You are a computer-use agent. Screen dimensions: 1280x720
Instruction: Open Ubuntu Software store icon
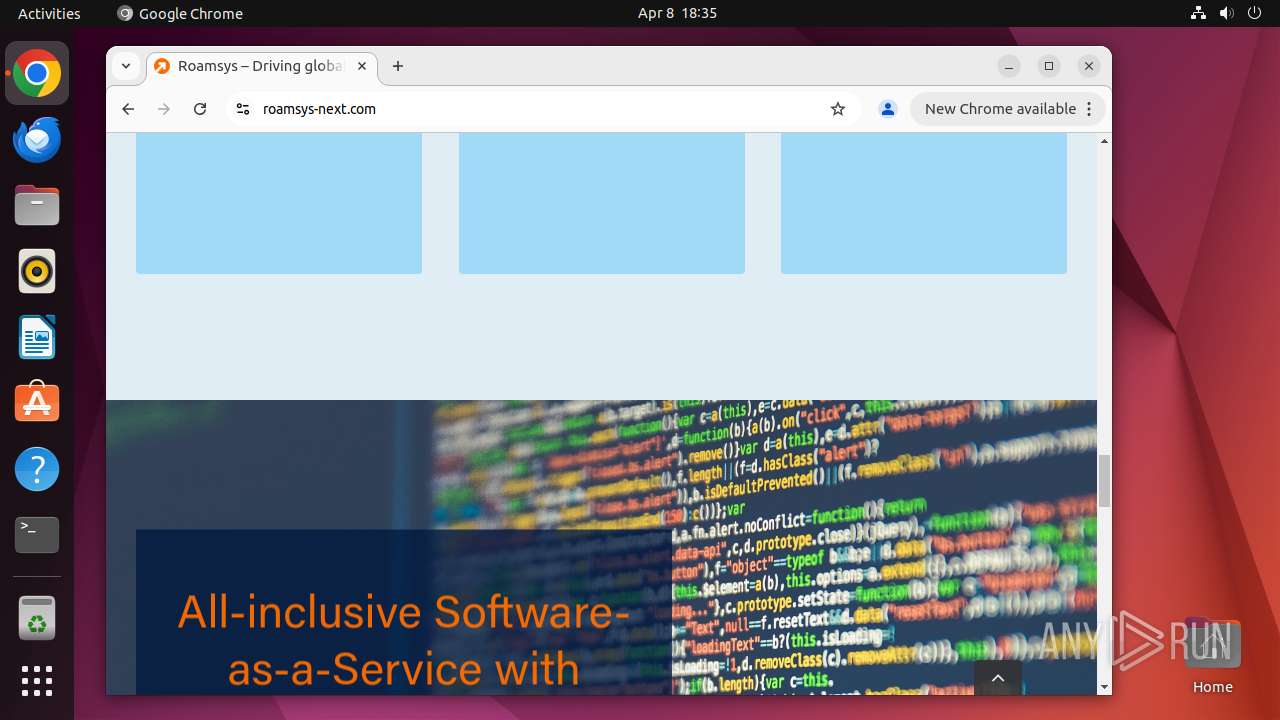tap(37, 403)
